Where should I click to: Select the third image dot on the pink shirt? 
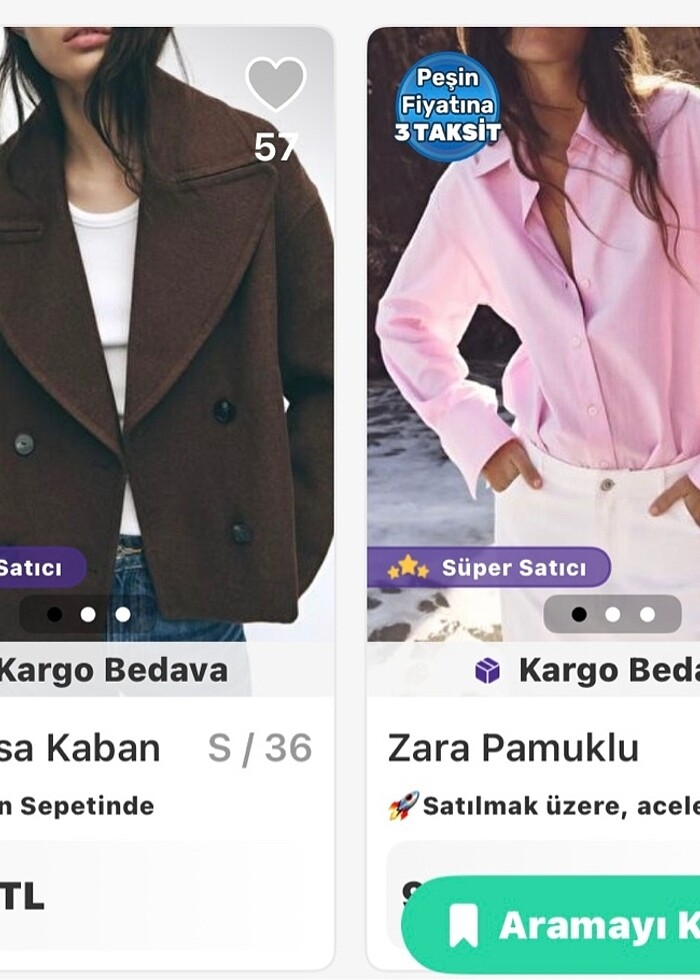click(x=648, y=614)
